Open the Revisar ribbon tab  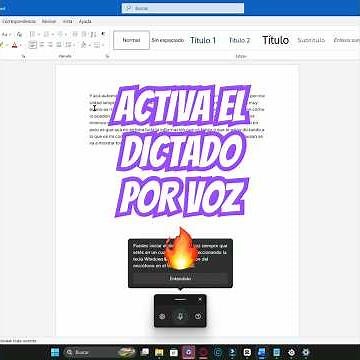49,21
